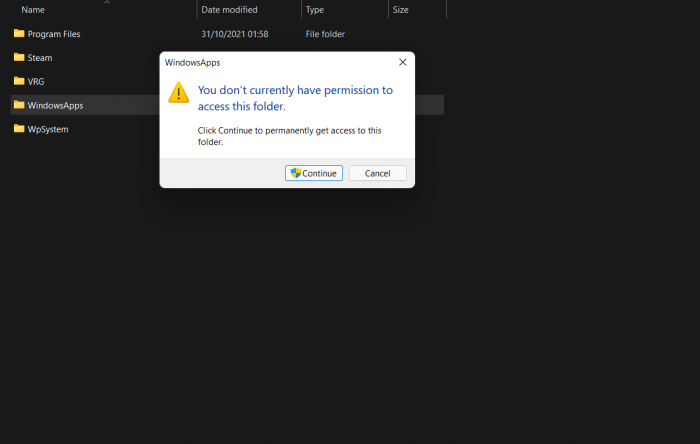700x444 pixels.
Task: Select the Program Files folder icon
Action: pos(19,33)
